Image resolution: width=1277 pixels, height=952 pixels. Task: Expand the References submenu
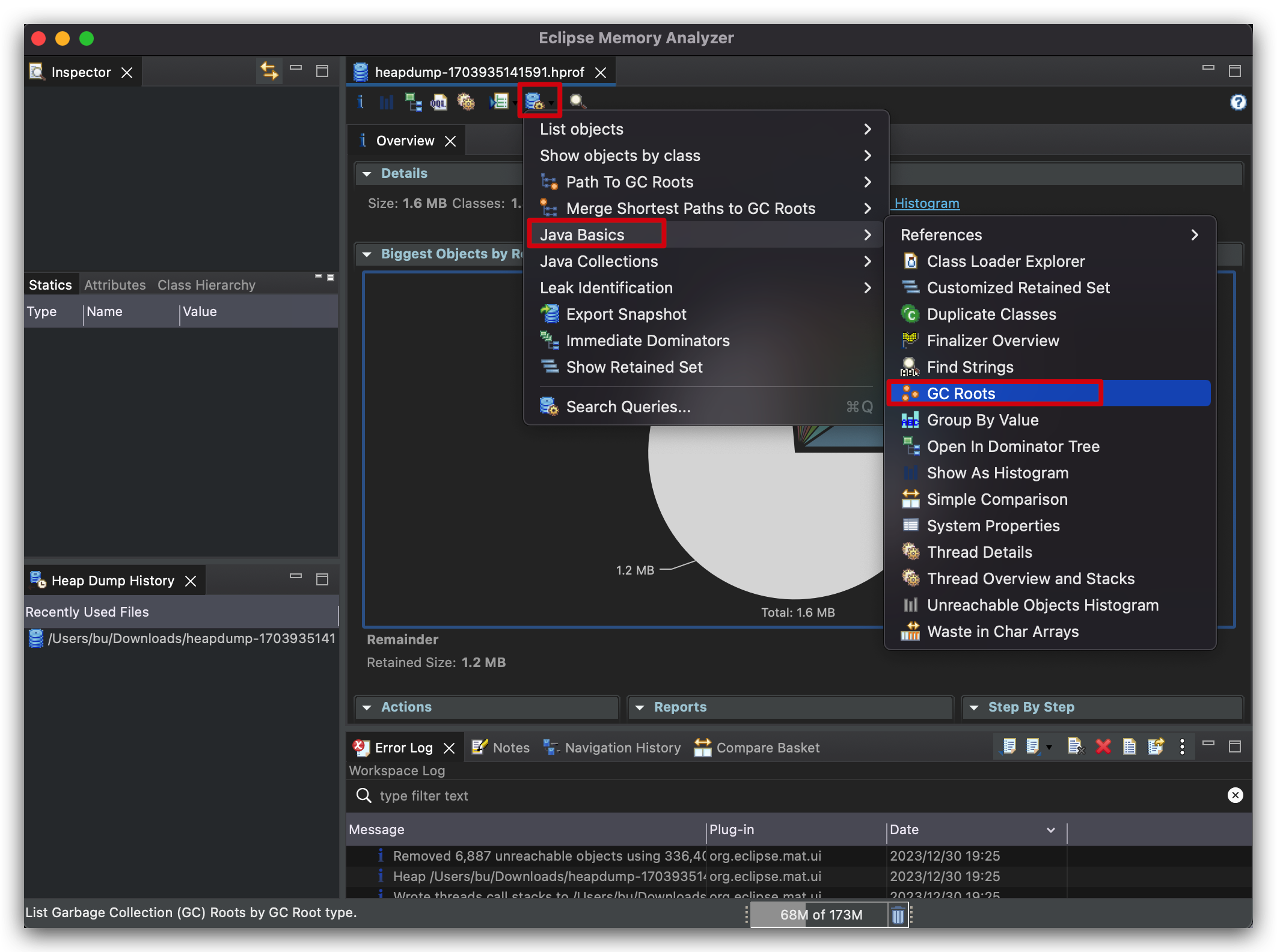[x=1049, y=235]
